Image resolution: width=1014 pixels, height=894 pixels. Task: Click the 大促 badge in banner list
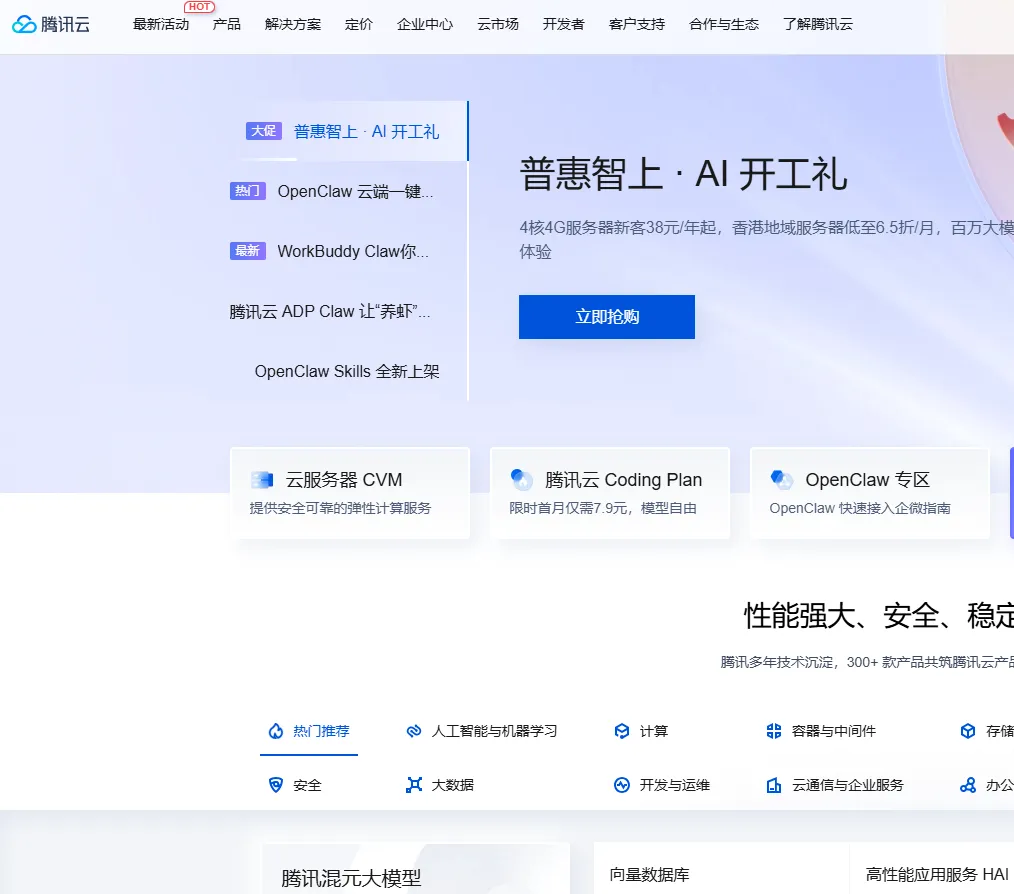pyautogui.click(x=264, y=131)
